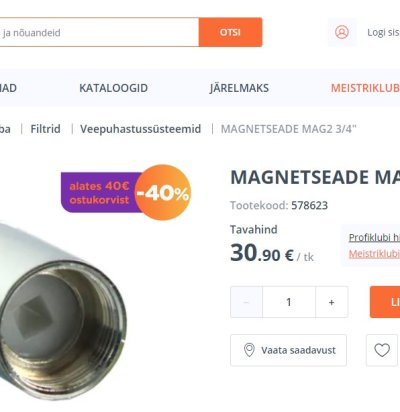Click the location pin icon
The image size is (400, 412).
coord(249,350)
